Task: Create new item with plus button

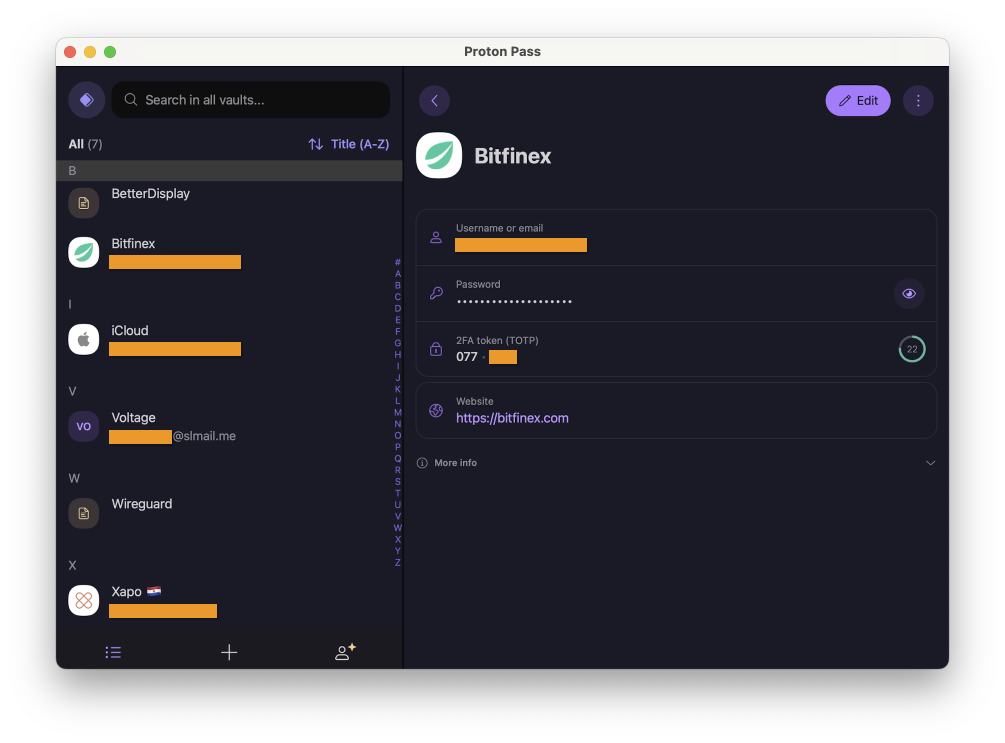Action: pyautogui.click(x=229, y=653)
